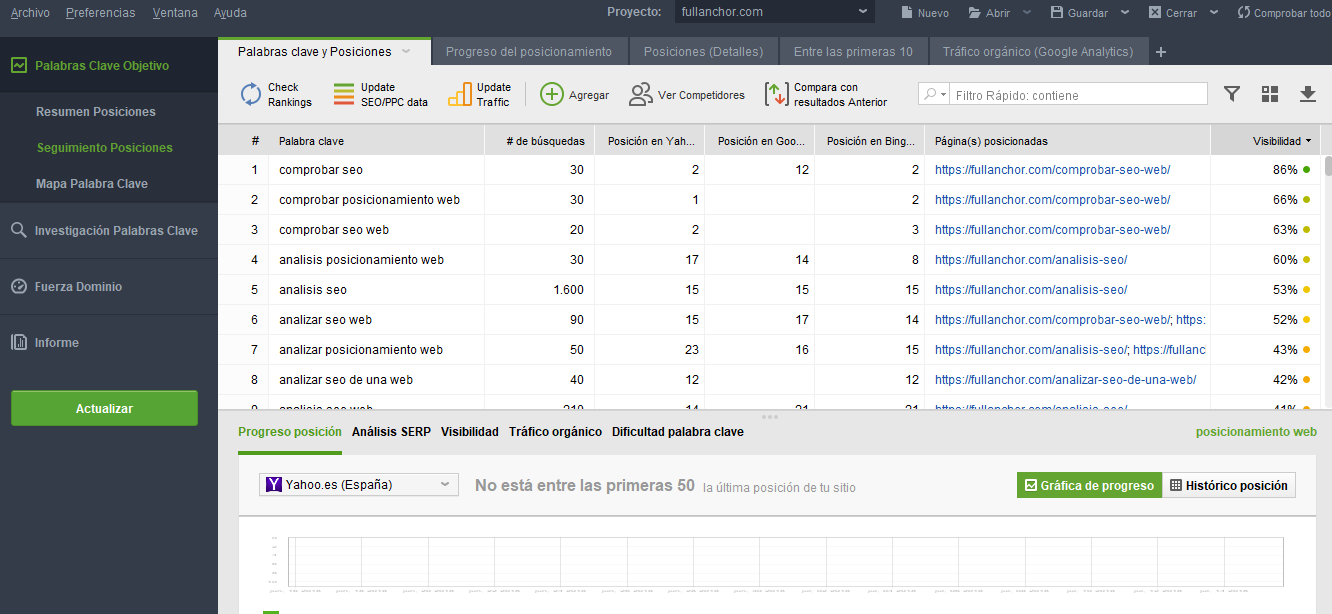Switch to Progreso del posicionamiento tab

click(x=529, y=52)
